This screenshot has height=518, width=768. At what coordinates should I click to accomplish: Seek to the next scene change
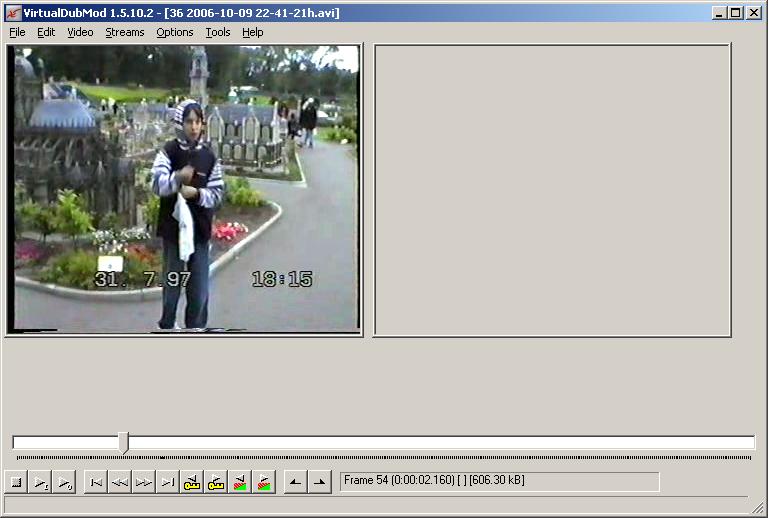pyautogui.click(x=264, y=482)
